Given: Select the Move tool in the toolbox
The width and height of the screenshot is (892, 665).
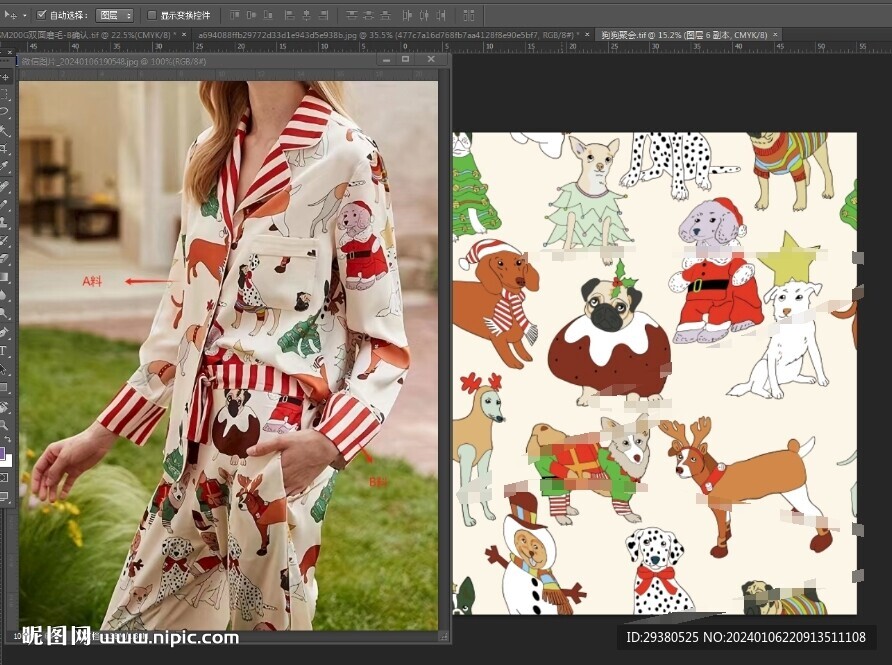Looking at the screenshot, I should click(5, 77).
